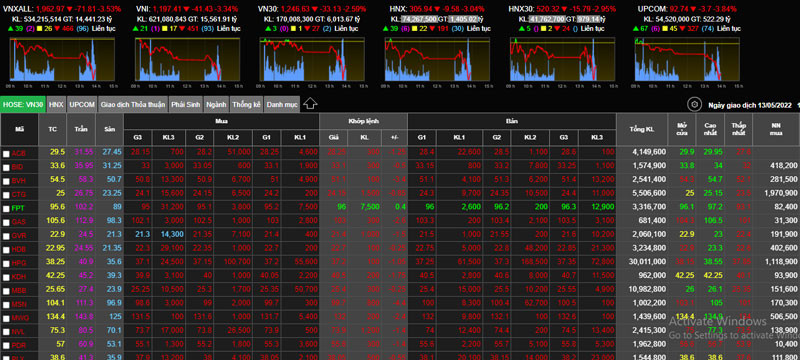The height and width of the screenshot is (360, 800).
Task: Click the HNX30 520.32 index title
Action: [561, 9]
